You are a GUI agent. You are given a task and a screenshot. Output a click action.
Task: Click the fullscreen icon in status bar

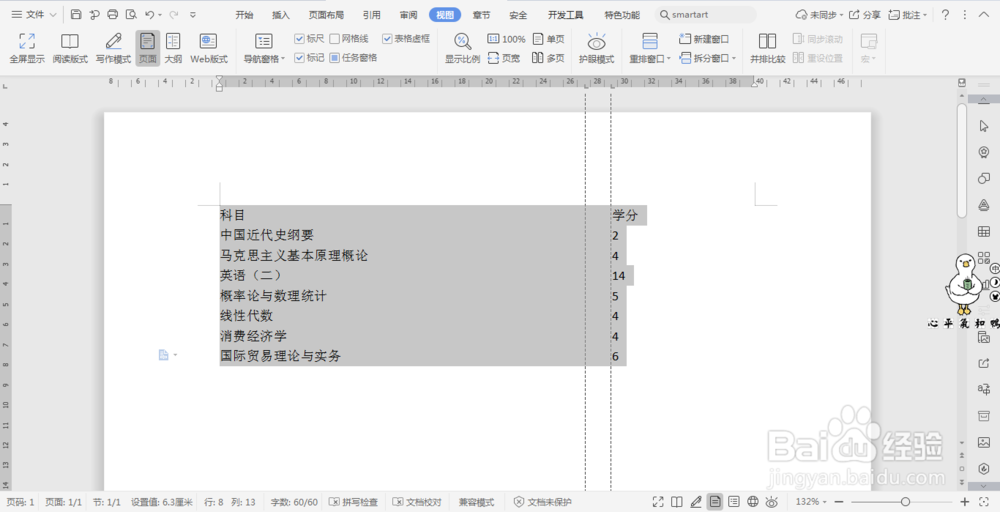pos(658,502)
